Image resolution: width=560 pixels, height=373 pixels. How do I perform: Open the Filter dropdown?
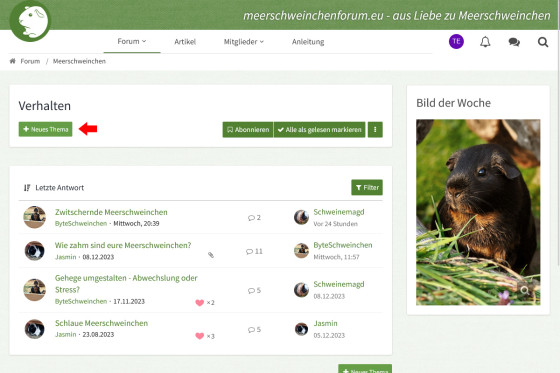[367, 188]
